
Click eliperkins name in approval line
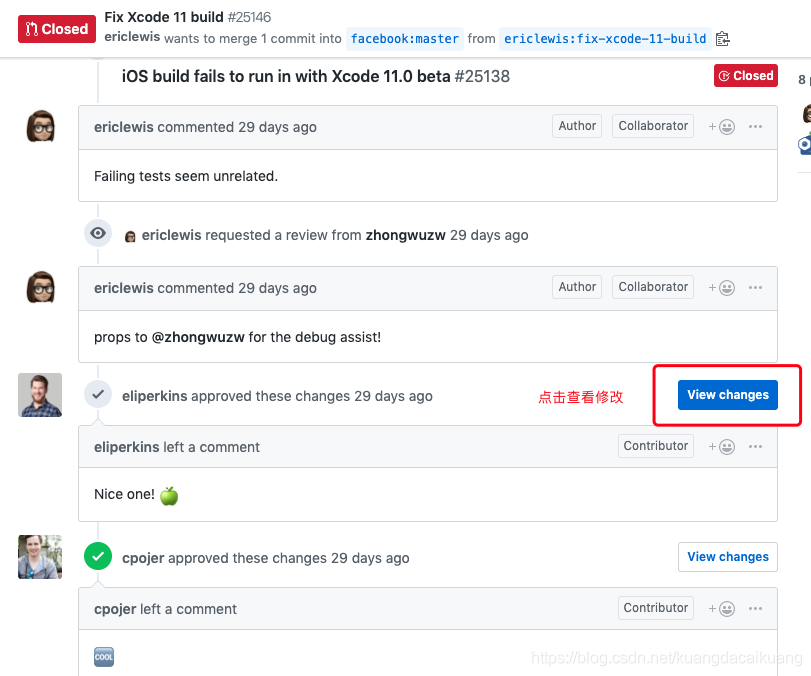(x=155, y=396)
